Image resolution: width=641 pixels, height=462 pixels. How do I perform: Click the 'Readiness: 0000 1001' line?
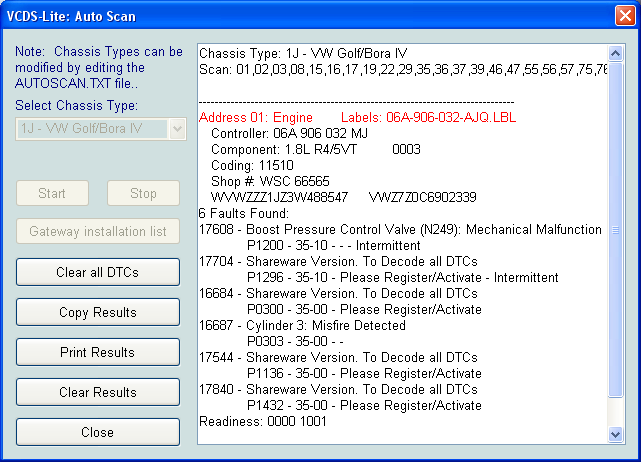click(263, 422)
